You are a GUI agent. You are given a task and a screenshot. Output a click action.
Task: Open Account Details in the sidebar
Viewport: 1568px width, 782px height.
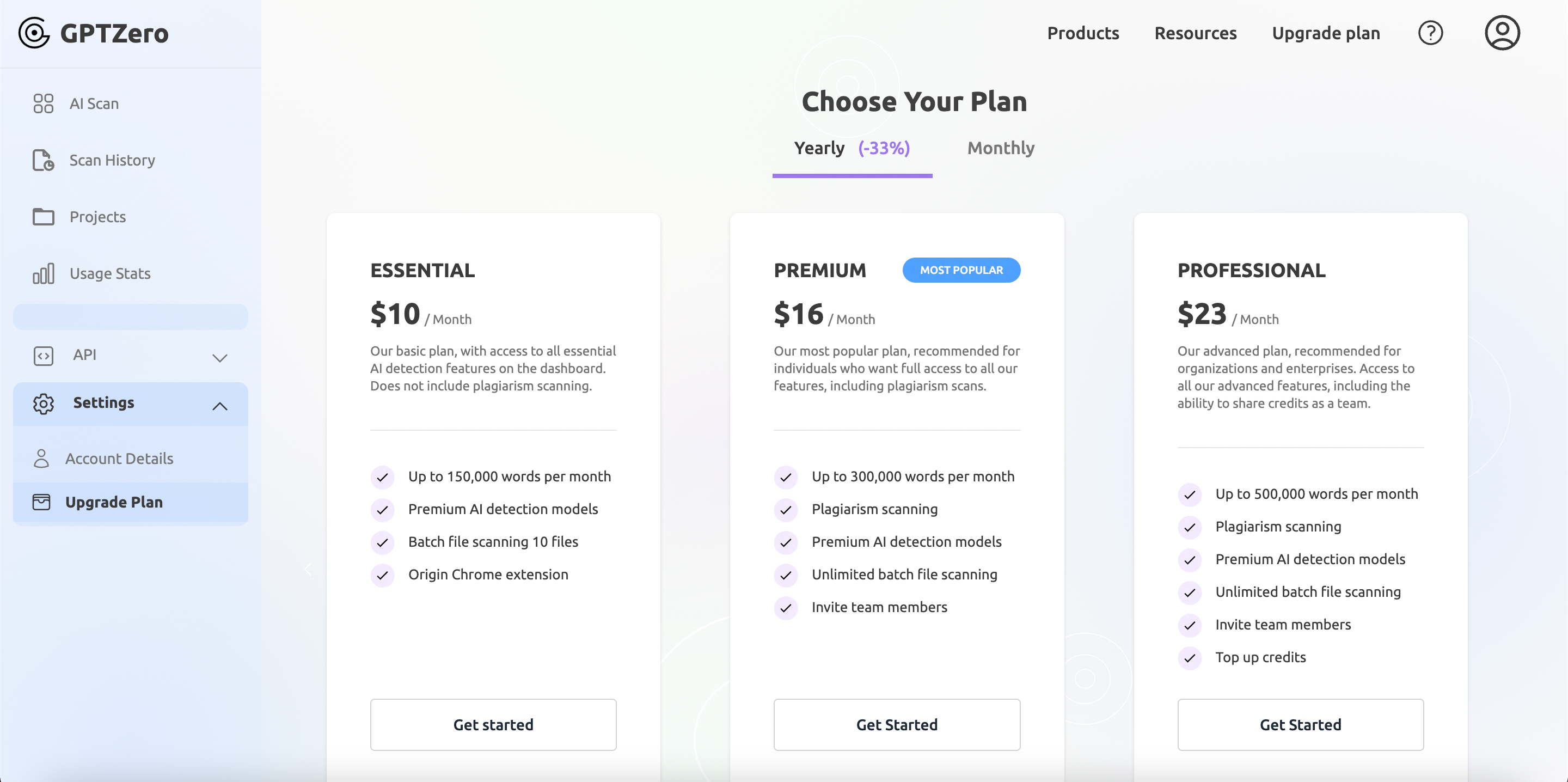coord(119,459)
